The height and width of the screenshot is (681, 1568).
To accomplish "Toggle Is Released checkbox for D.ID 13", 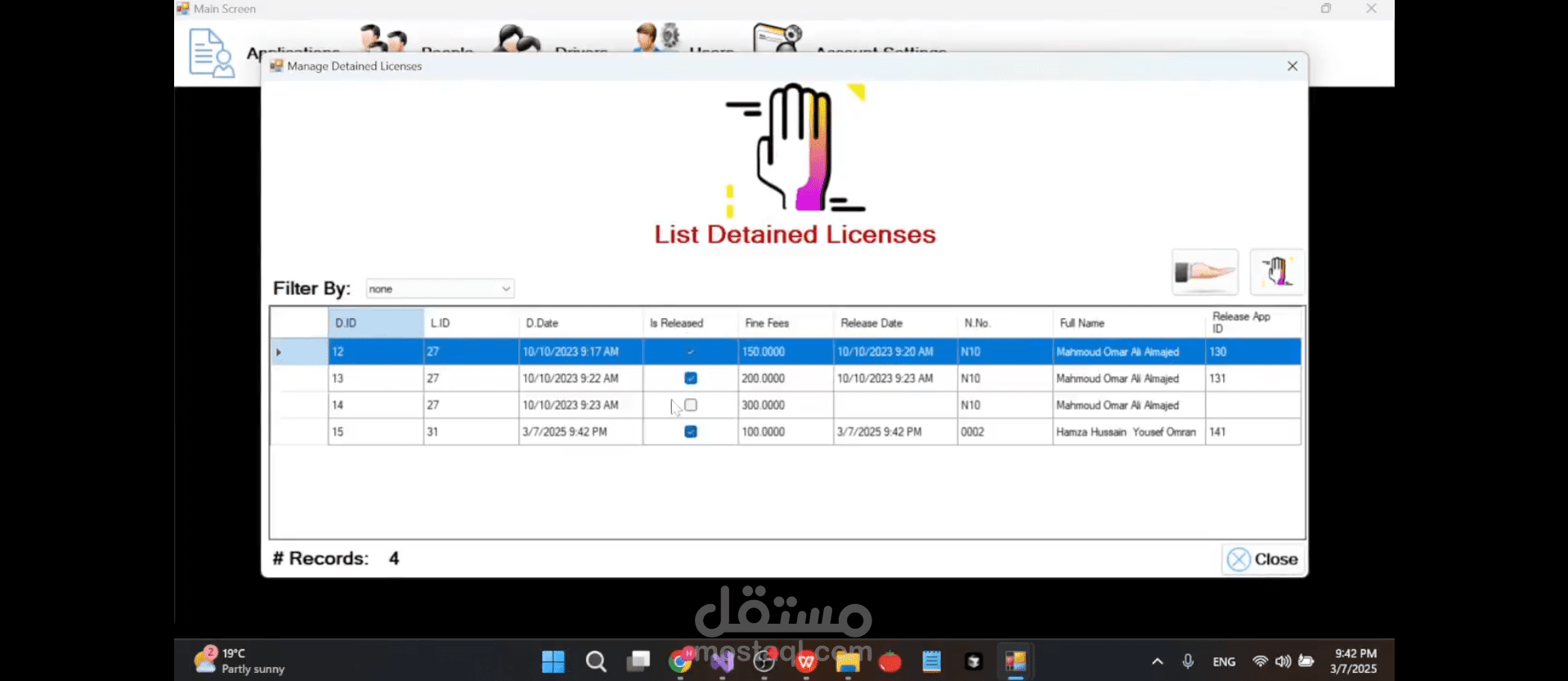I will [x=691, y=379].
